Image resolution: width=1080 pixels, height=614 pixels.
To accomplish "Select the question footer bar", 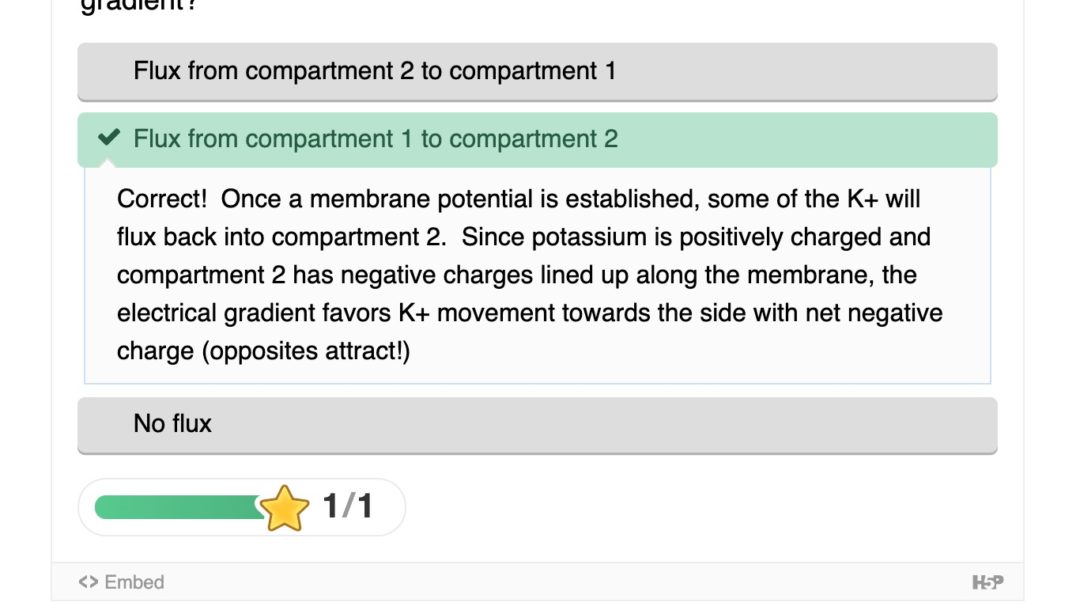I will tap(540, 581).
